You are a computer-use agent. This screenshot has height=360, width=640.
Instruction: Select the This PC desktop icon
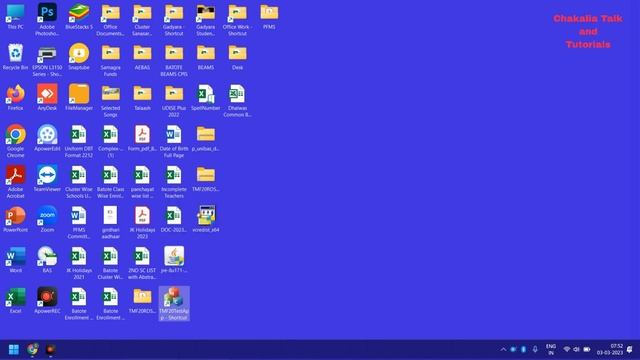(x=16, y=16)
